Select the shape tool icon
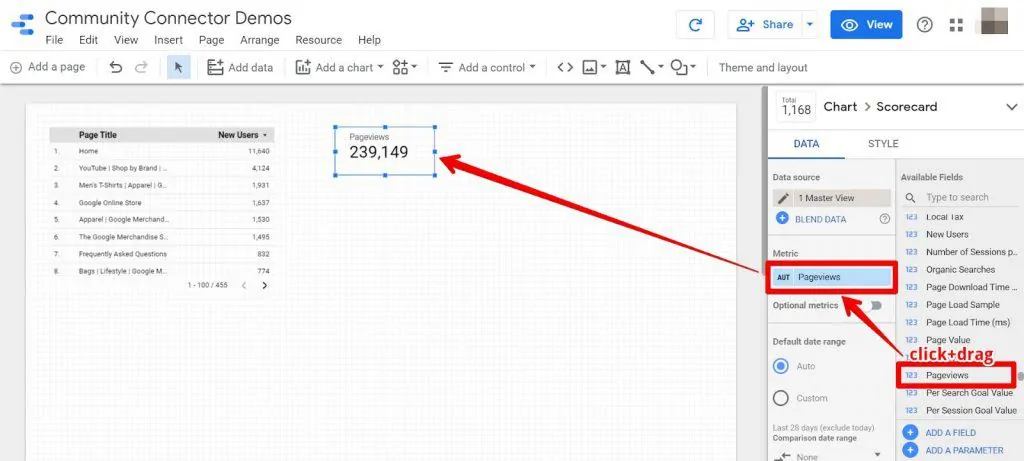The height and width of the screenshot is (461, 1024). [680, 67]
